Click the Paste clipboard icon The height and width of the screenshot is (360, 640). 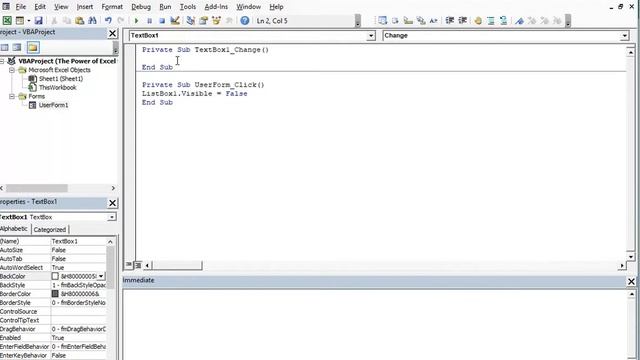pos(80,20)
